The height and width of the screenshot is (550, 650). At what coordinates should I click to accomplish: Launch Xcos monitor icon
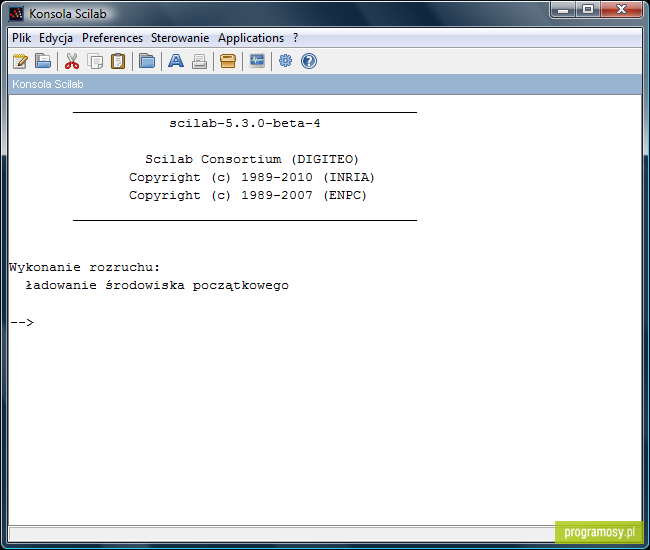(257, 61)
